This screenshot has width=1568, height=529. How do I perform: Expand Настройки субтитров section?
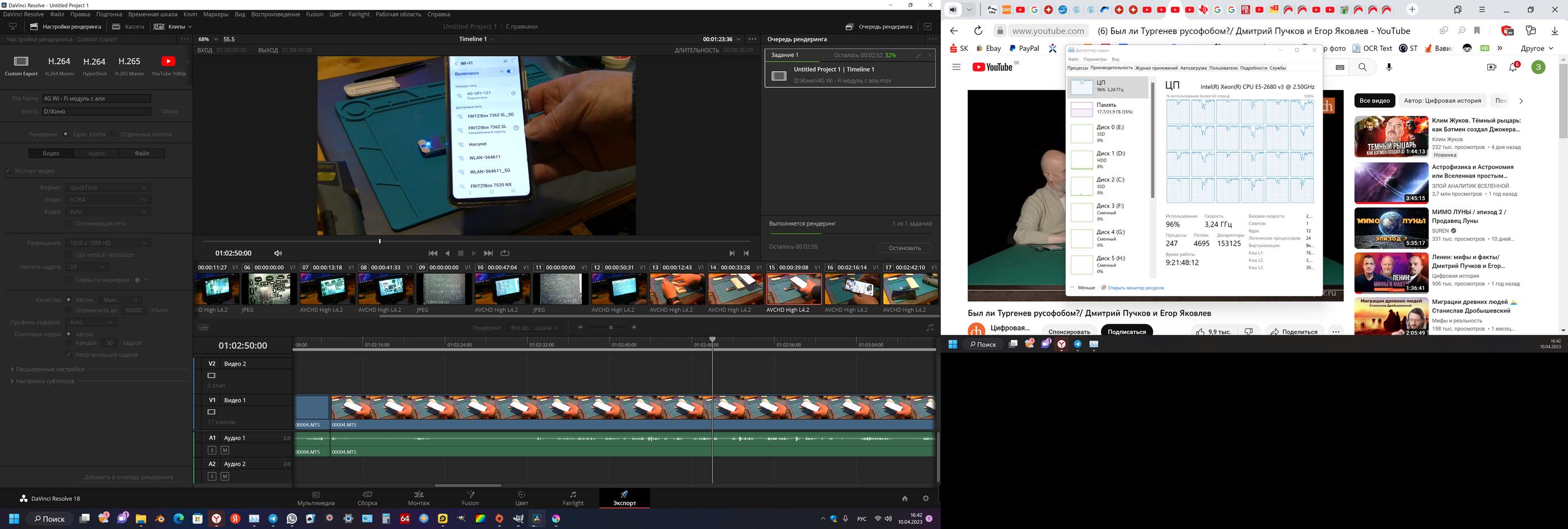41,382
